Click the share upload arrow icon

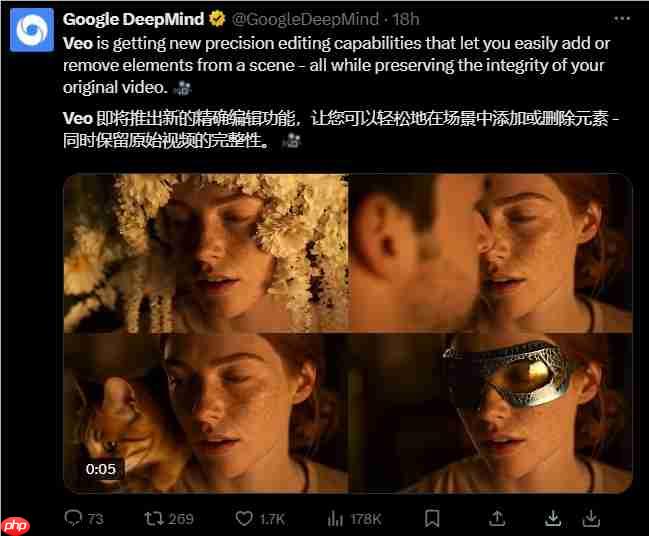pos(497,518)
